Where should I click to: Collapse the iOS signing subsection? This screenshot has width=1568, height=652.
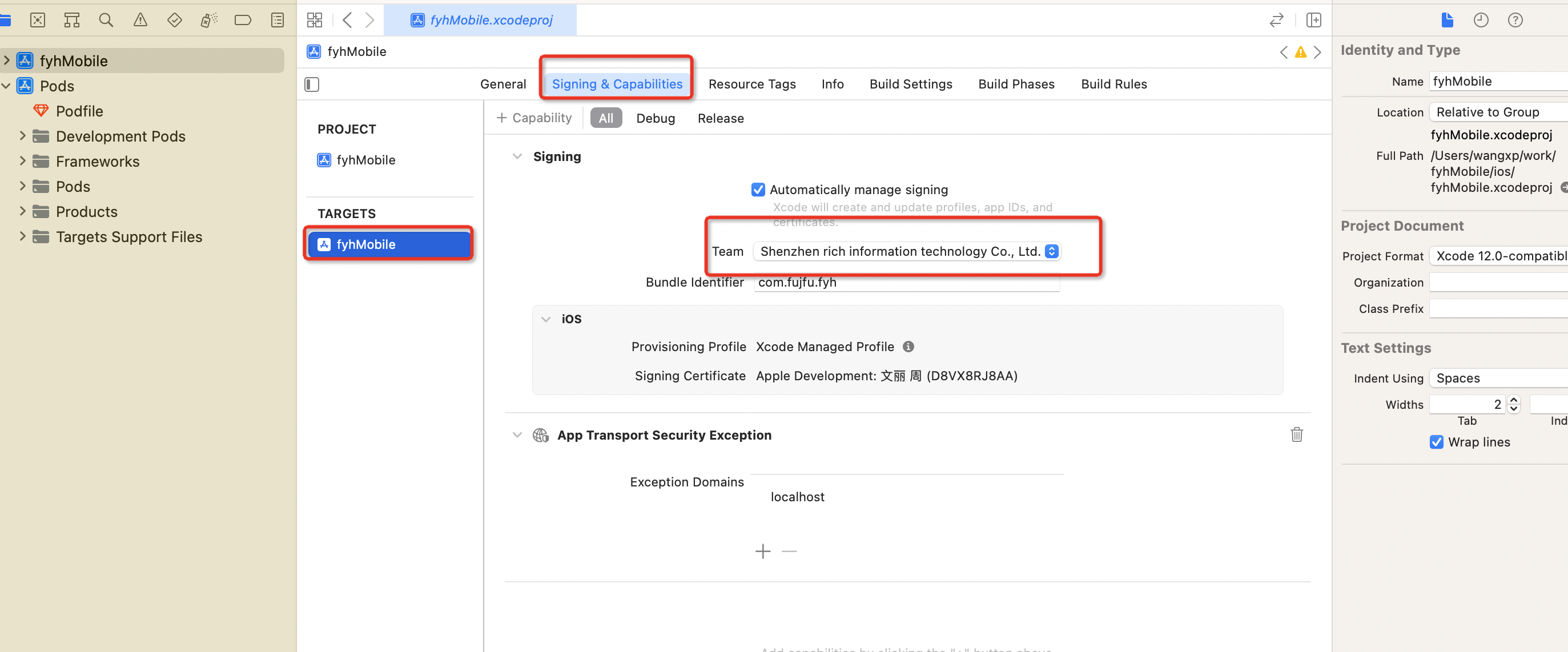(x=546, y=319)
